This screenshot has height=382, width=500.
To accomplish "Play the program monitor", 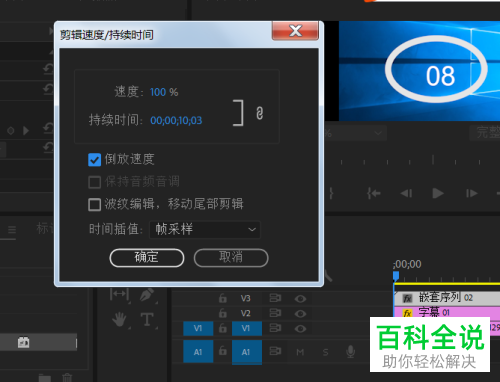I will coord(438,193).
